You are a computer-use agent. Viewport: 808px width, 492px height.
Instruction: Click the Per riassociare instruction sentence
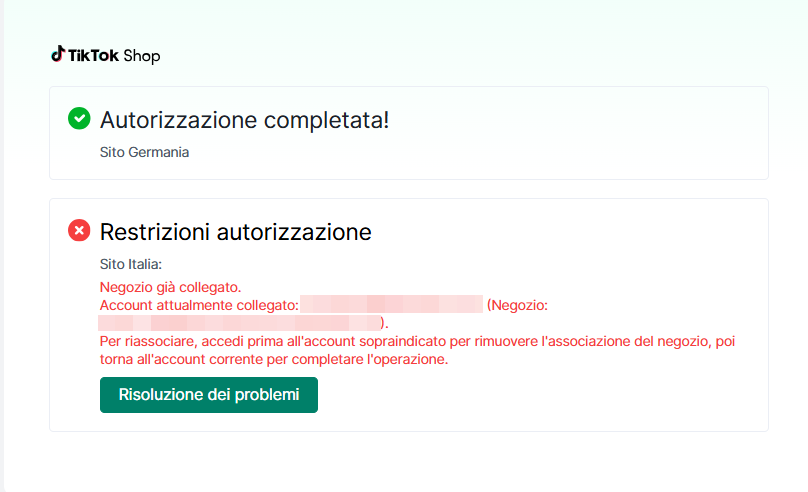click(418, 342)
